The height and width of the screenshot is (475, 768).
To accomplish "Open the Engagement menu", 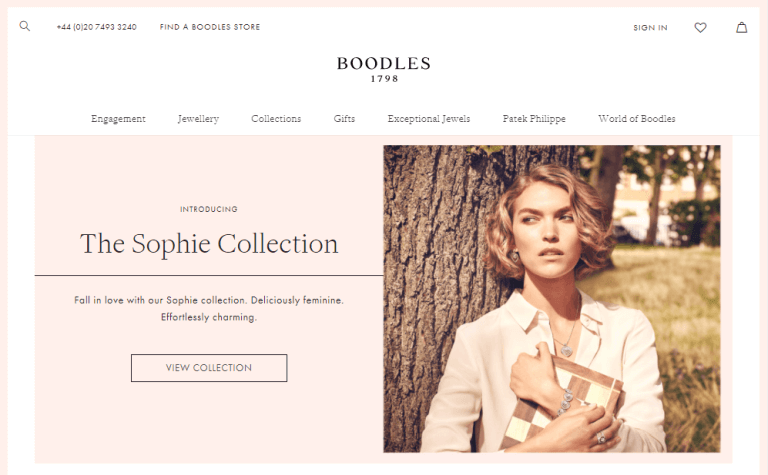I will 118,119.
